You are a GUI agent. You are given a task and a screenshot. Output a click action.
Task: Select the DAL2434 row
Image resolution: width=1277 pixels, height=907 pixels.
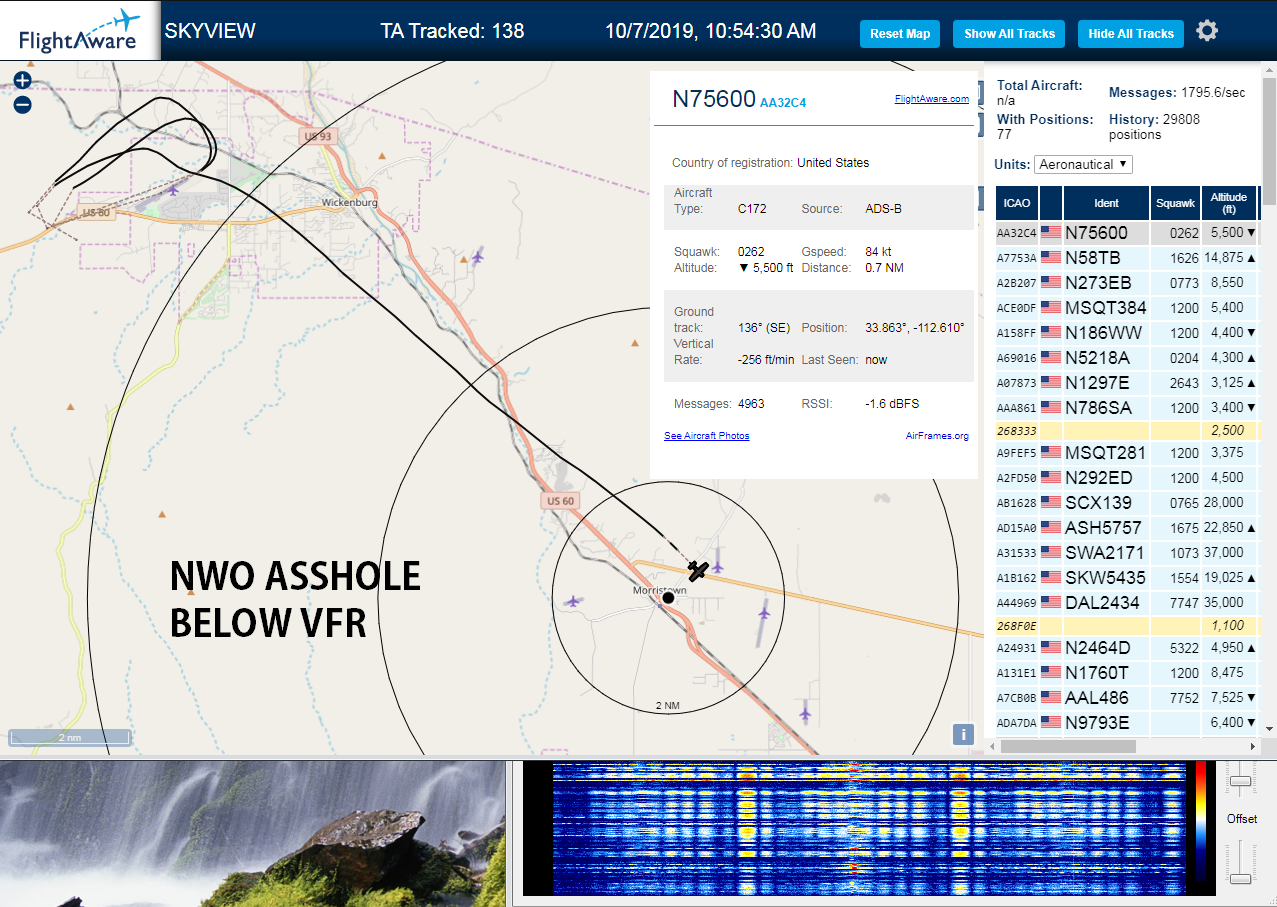pos(1126,603)
